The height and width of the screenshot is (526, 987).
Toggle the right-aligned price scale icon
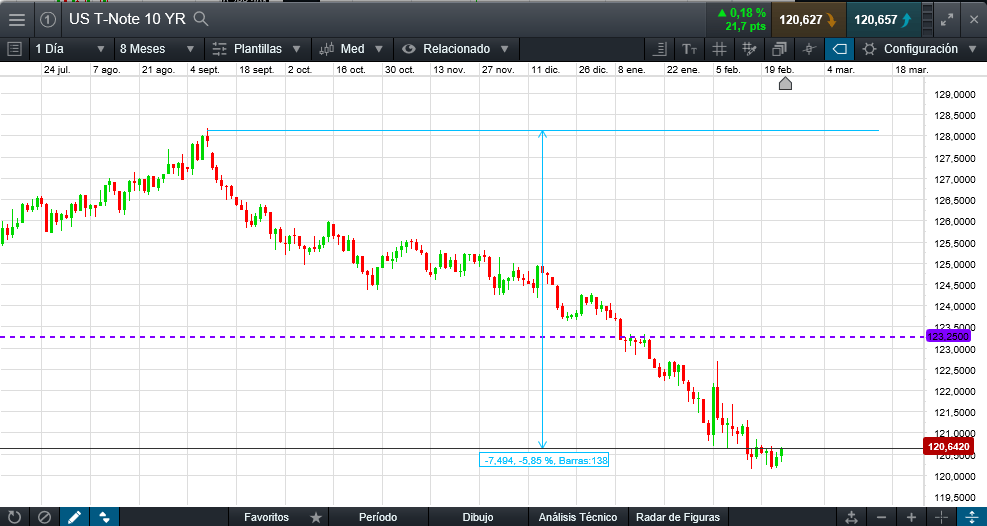tap(660, 49)
